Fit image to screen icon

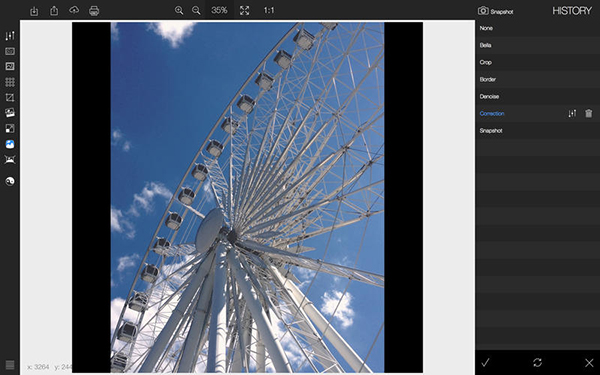pyautogui.click(x=245, y=10)
